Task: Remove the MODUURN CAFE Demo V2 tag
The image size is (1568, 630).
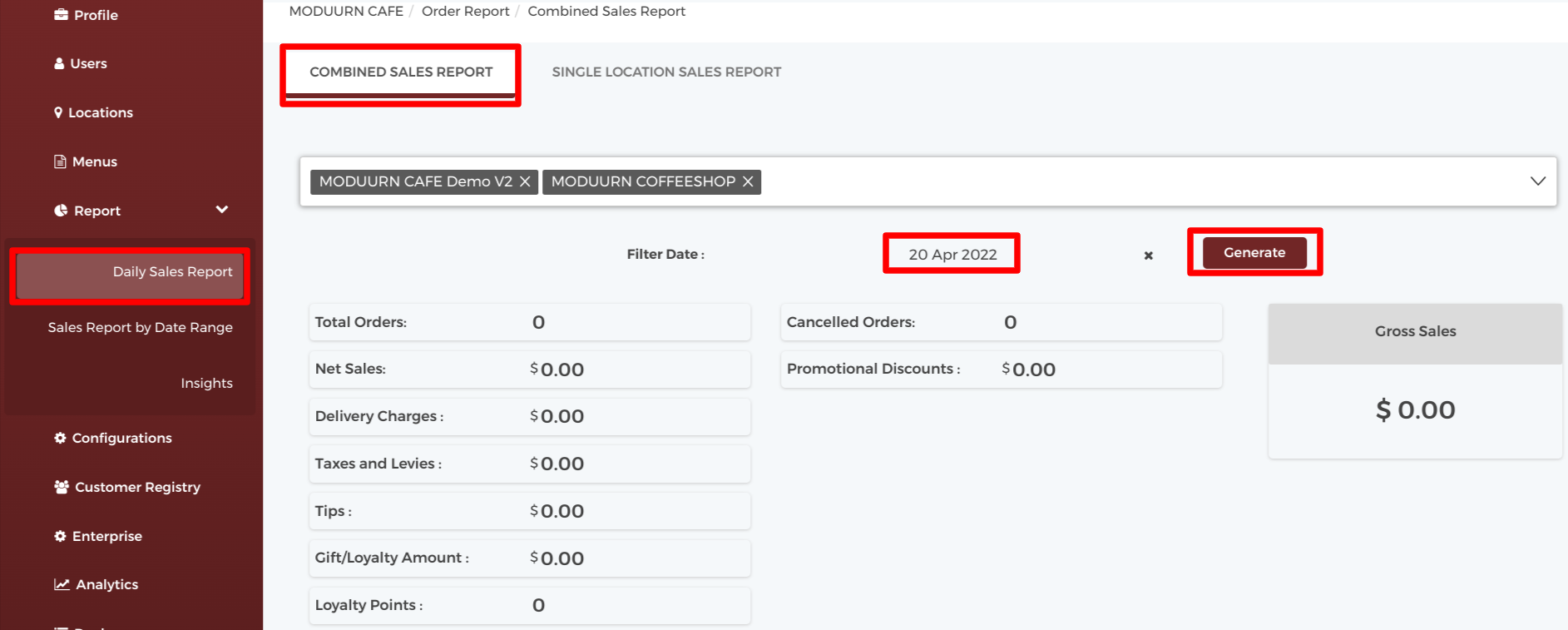Action: click(525, 181)
